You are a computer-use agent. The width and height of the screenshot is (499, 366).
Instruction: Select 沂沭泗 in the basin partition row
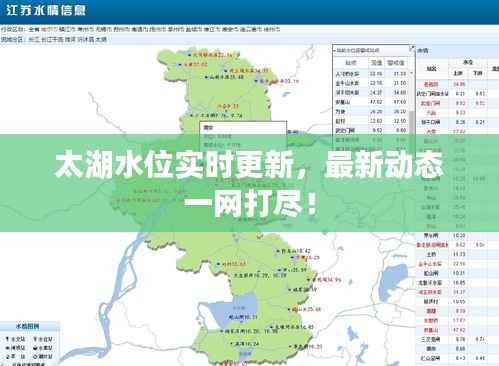pyautogui.click(x=86, y=39)
